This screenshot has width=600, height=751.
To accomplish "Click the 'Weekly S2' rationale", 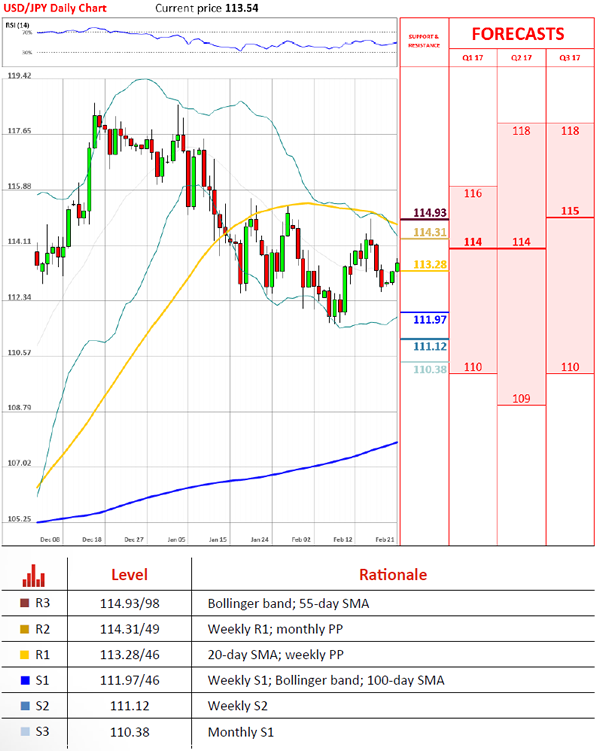I will pos(238,706).
